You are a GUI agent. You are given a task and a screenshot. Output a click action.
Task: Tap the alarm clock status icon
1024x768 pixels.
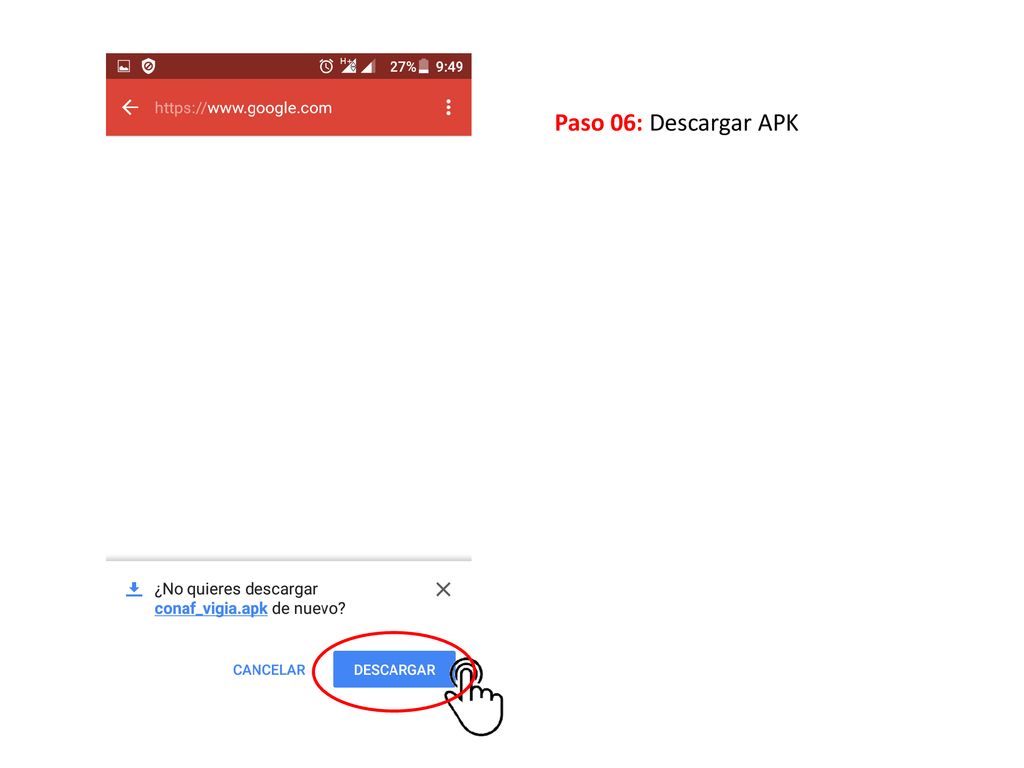coord(326,66)
